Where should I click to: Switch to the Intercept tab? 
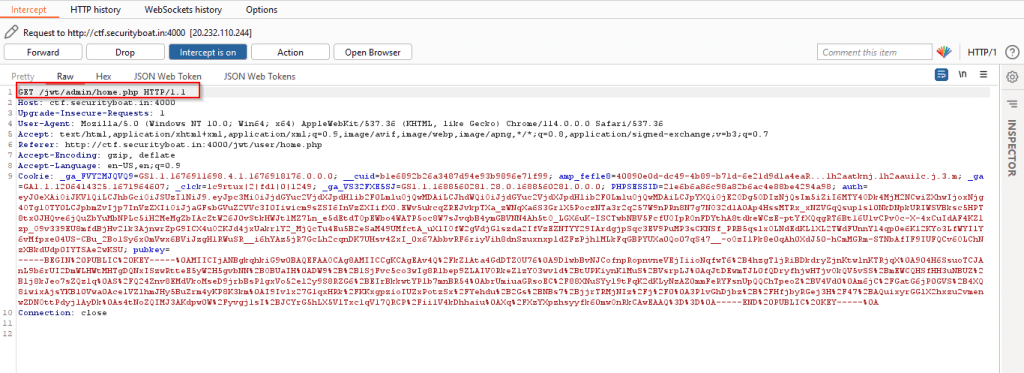click(28, 10)
